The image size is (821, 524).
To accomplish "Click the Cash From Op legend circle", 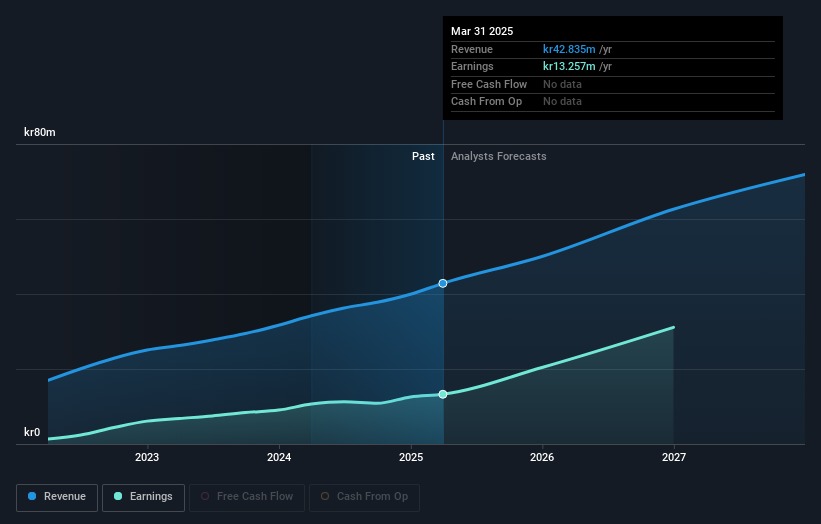I will point(325,496).
